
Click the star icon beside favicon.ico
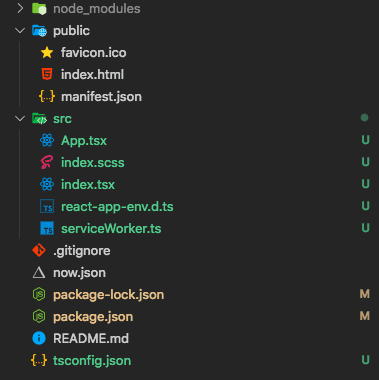pos(47,53)
